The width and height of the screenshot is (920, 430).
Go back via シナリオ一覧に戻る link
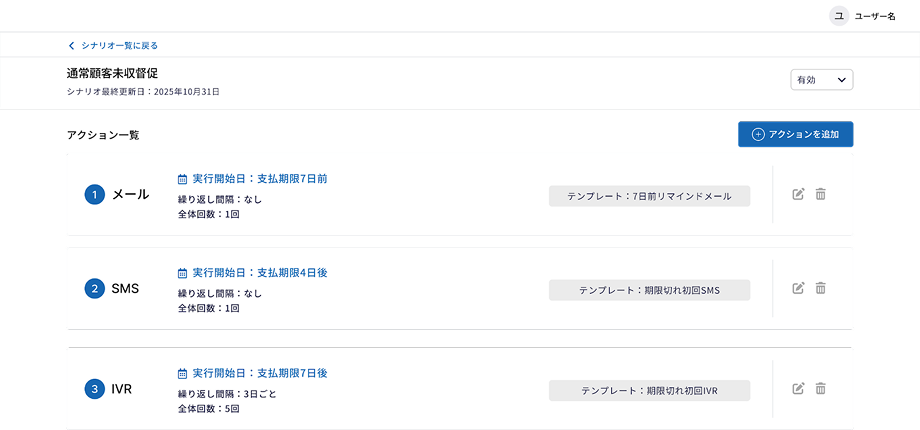(x=113, y=45)
